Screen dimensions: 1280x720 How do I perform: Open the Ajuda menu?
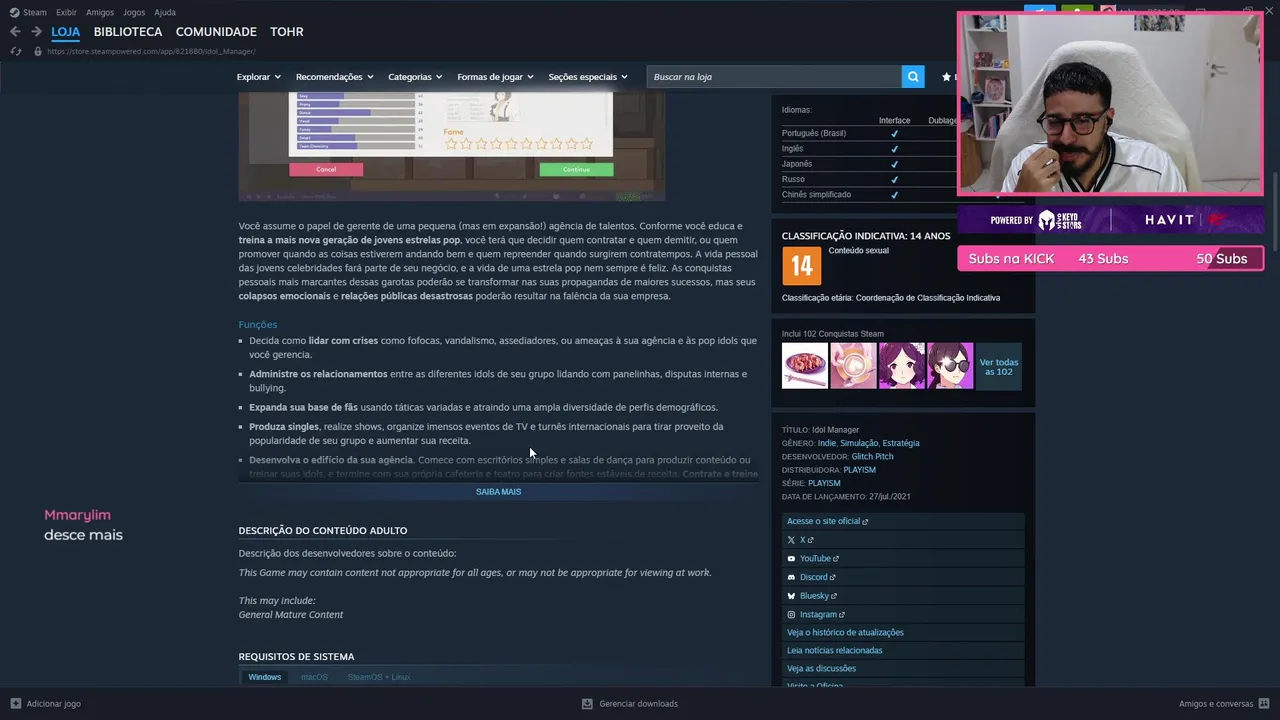click(x=165, y=12)
